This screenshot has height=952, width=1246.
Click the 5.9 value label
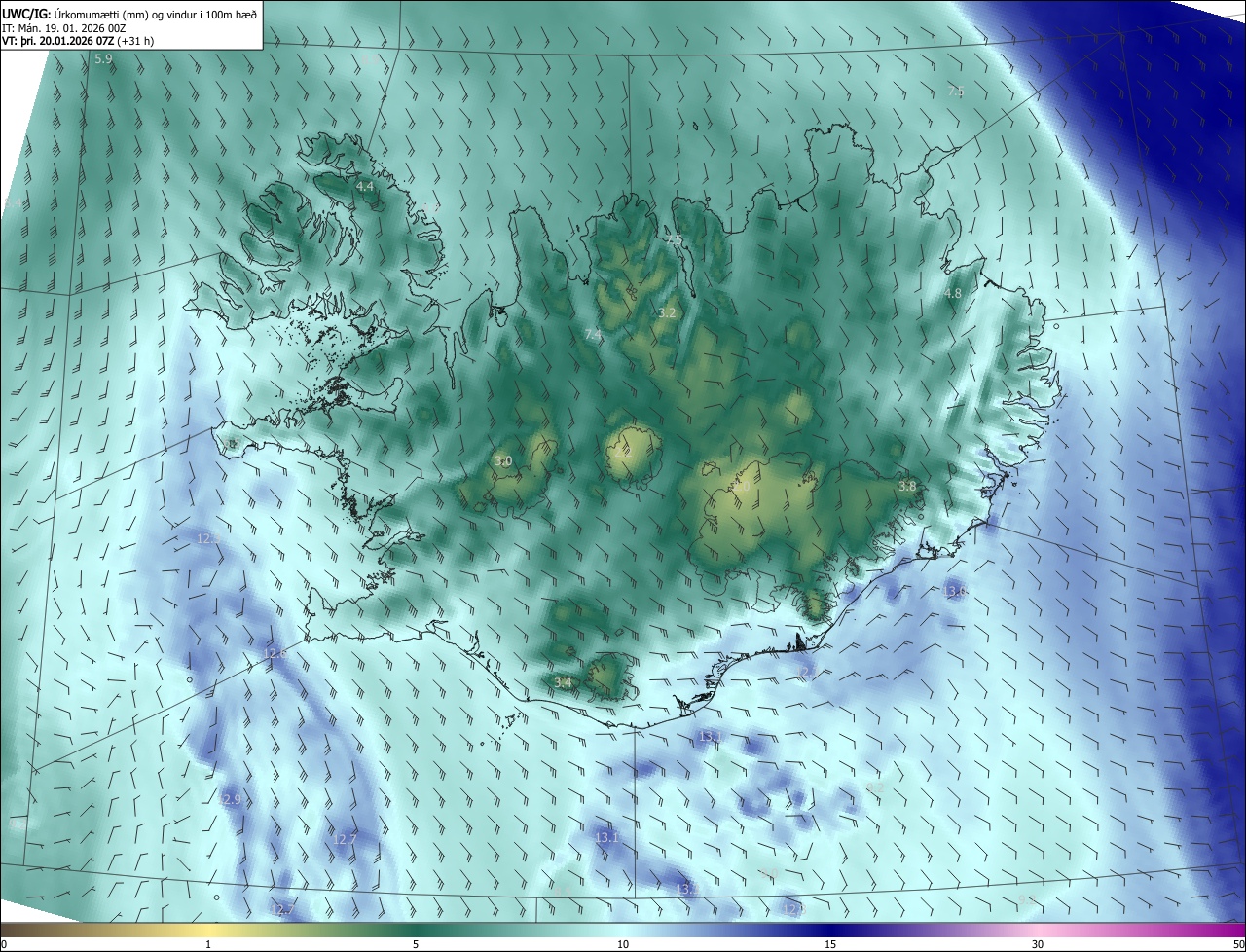coord(103,60)
